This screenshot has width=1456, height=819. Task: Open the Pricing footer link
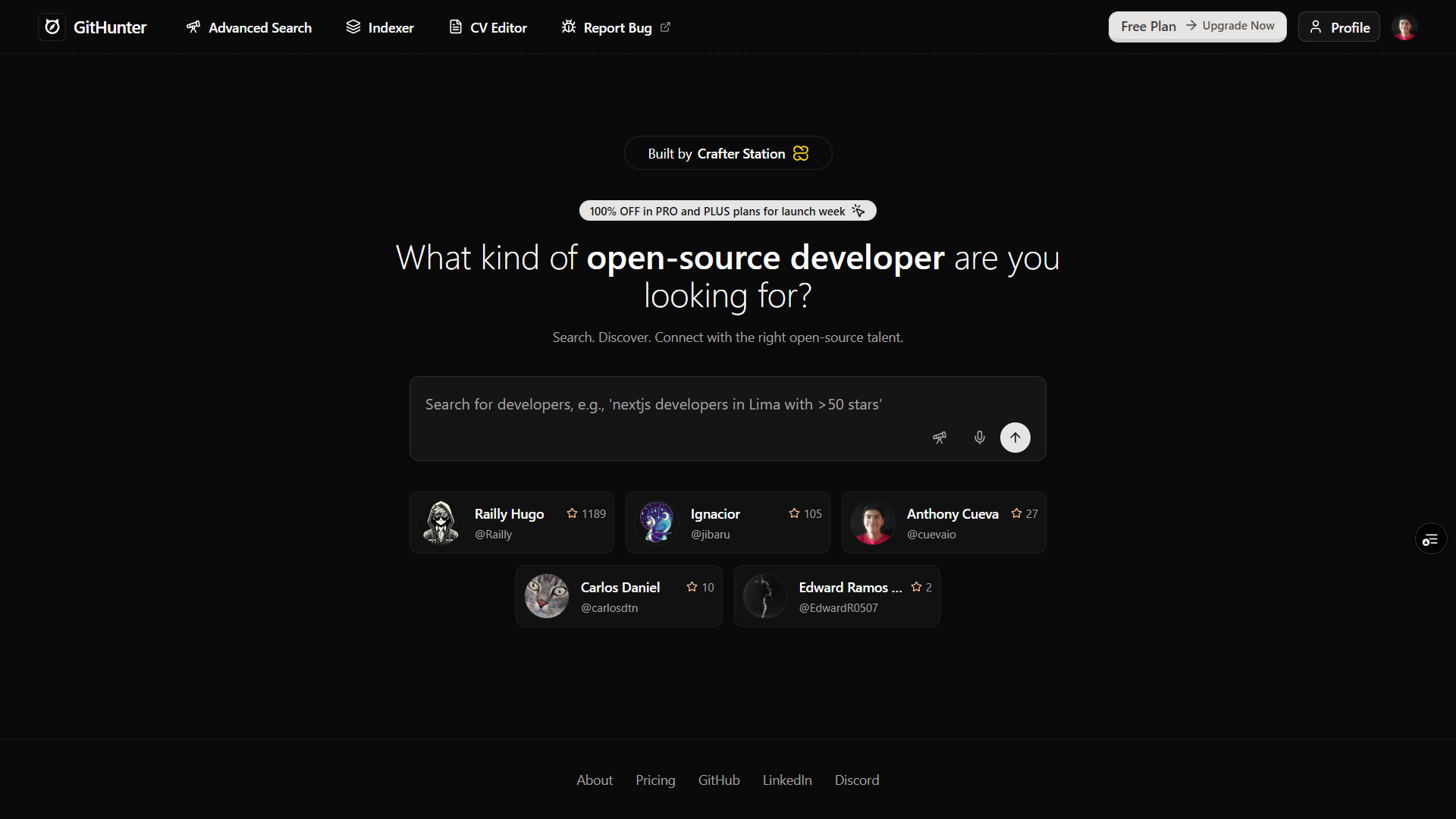[x=654, y=780]
